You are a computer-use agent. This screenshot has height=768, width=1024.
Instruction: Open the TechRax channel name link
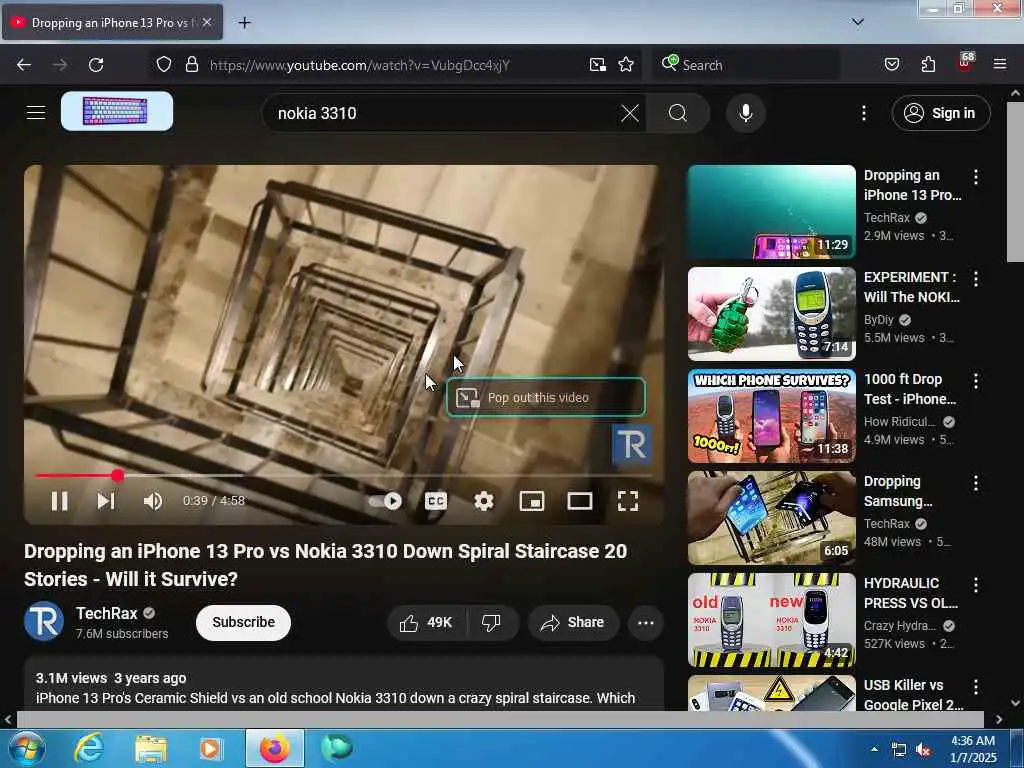106,613
